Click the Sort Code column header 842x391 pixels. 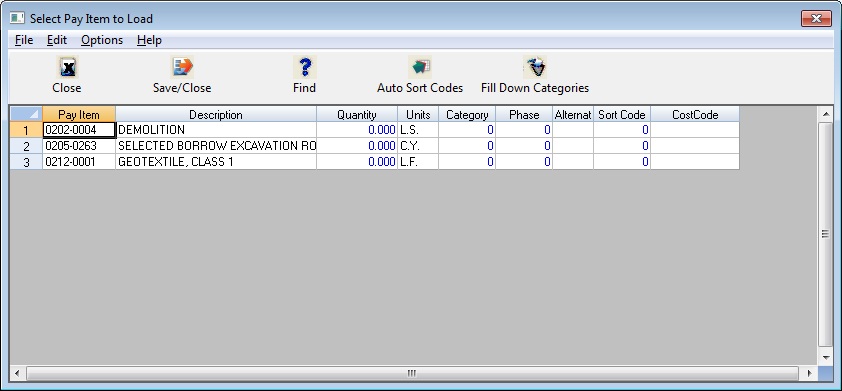click(x=622, y=114)
